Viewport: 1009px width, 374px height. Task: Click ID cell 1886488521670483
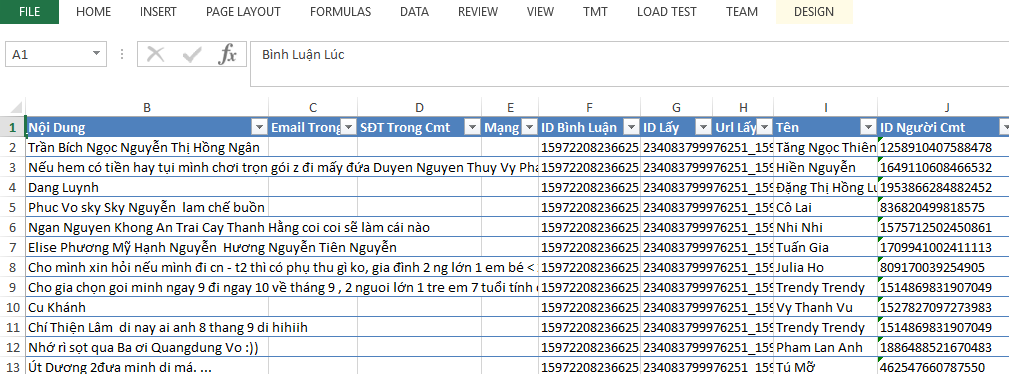coord(943,348)
